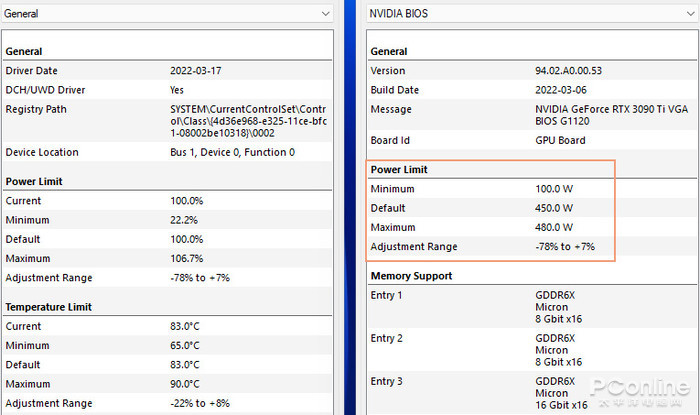700x415 pixels.
Task: Select the Device Location row
Action: (x=167, y=152)
